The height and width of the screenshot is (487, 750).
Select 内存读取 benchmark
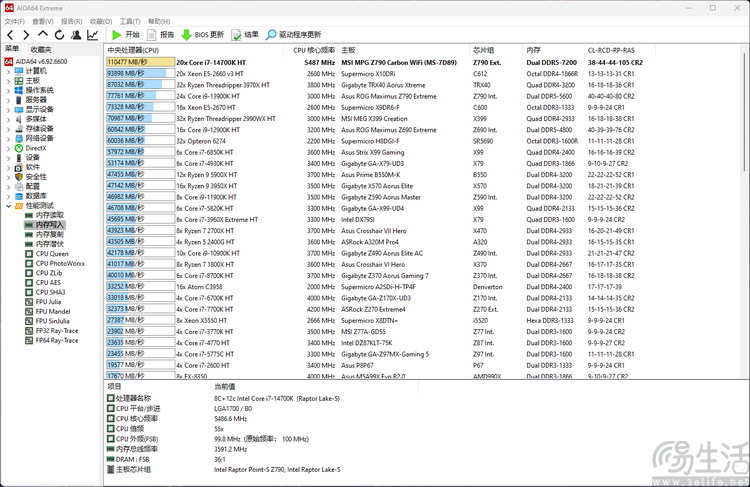[x=50, y=215]
